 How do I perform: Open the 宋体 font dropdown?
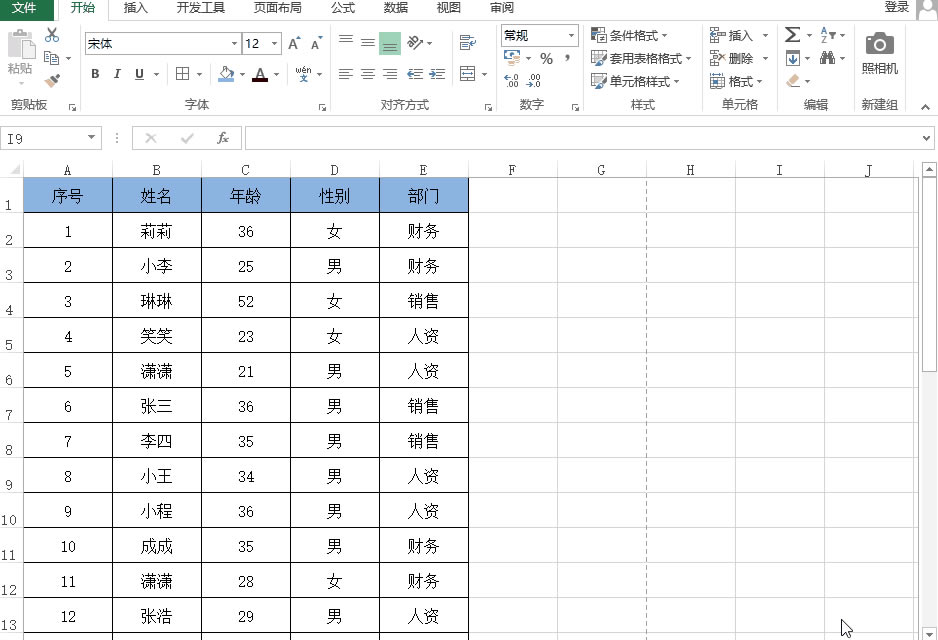(x=234, y=44)
